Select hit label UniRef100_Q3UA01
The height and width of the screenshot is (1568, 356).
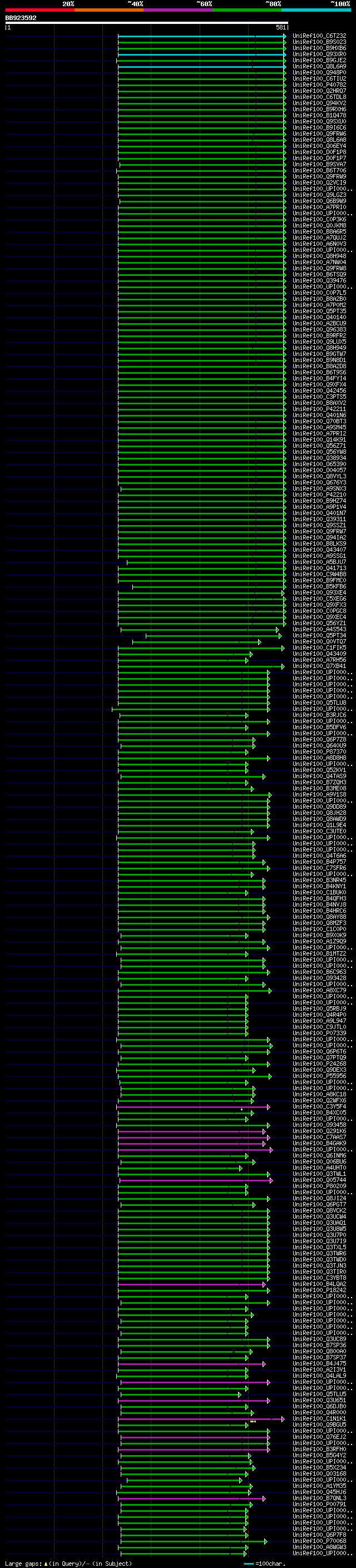coord(319,1223)
